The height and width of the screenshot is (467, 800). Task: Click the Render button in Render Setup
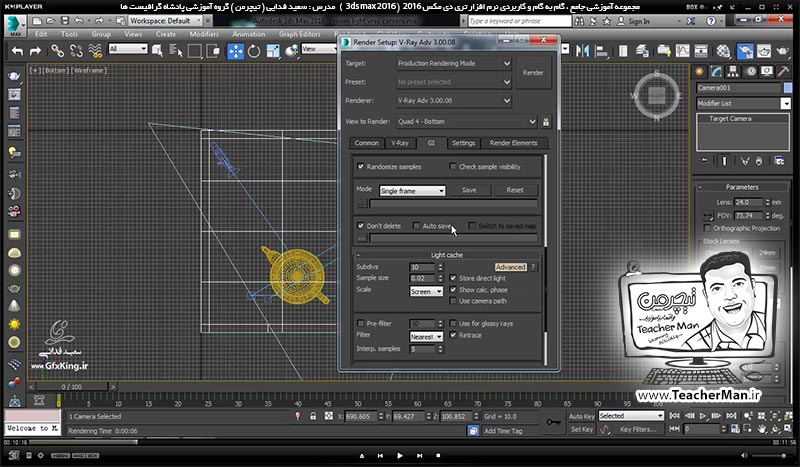533,73
